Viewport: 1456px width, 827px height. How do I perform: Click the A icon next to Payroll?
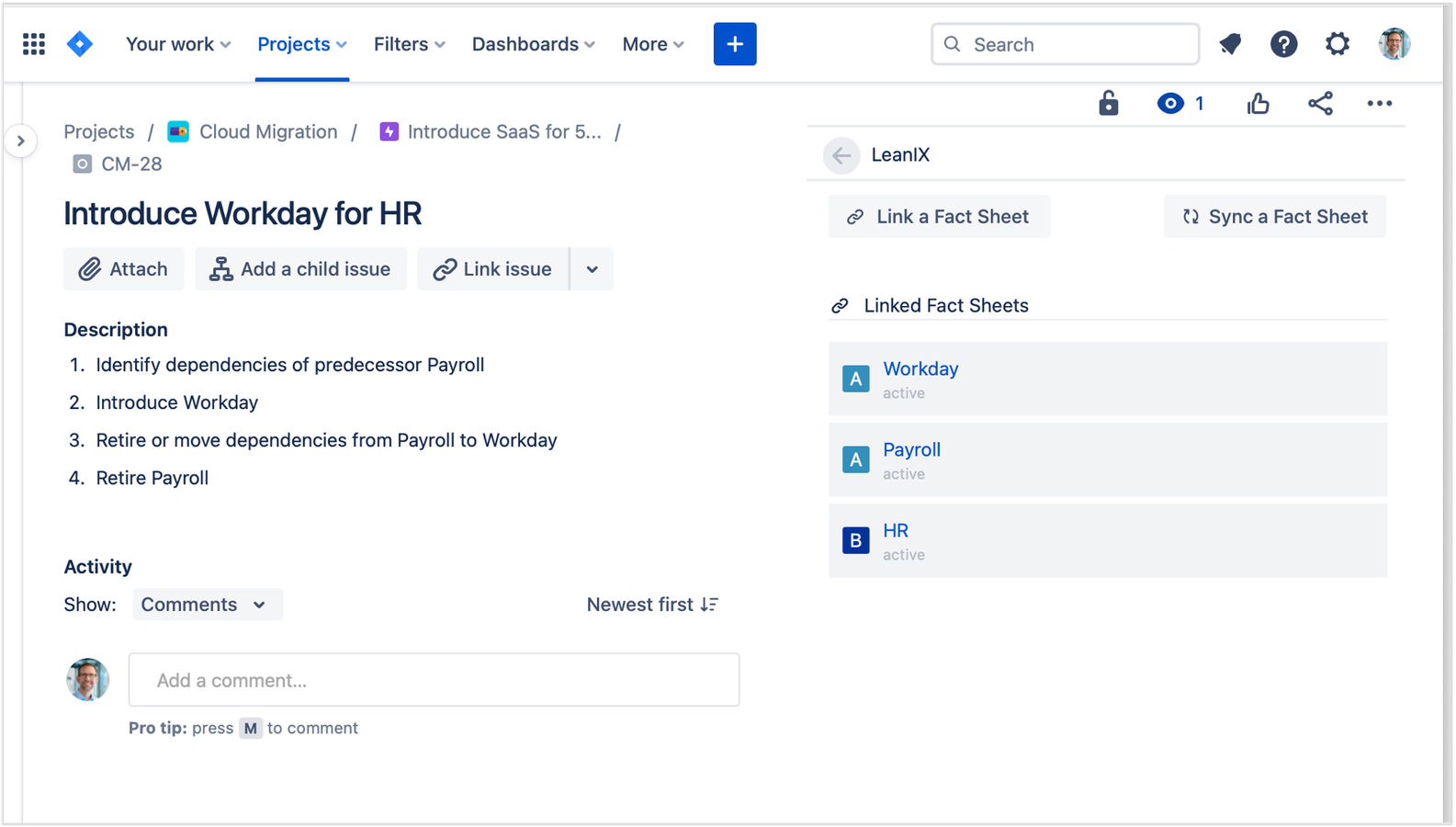coord(855,459)
